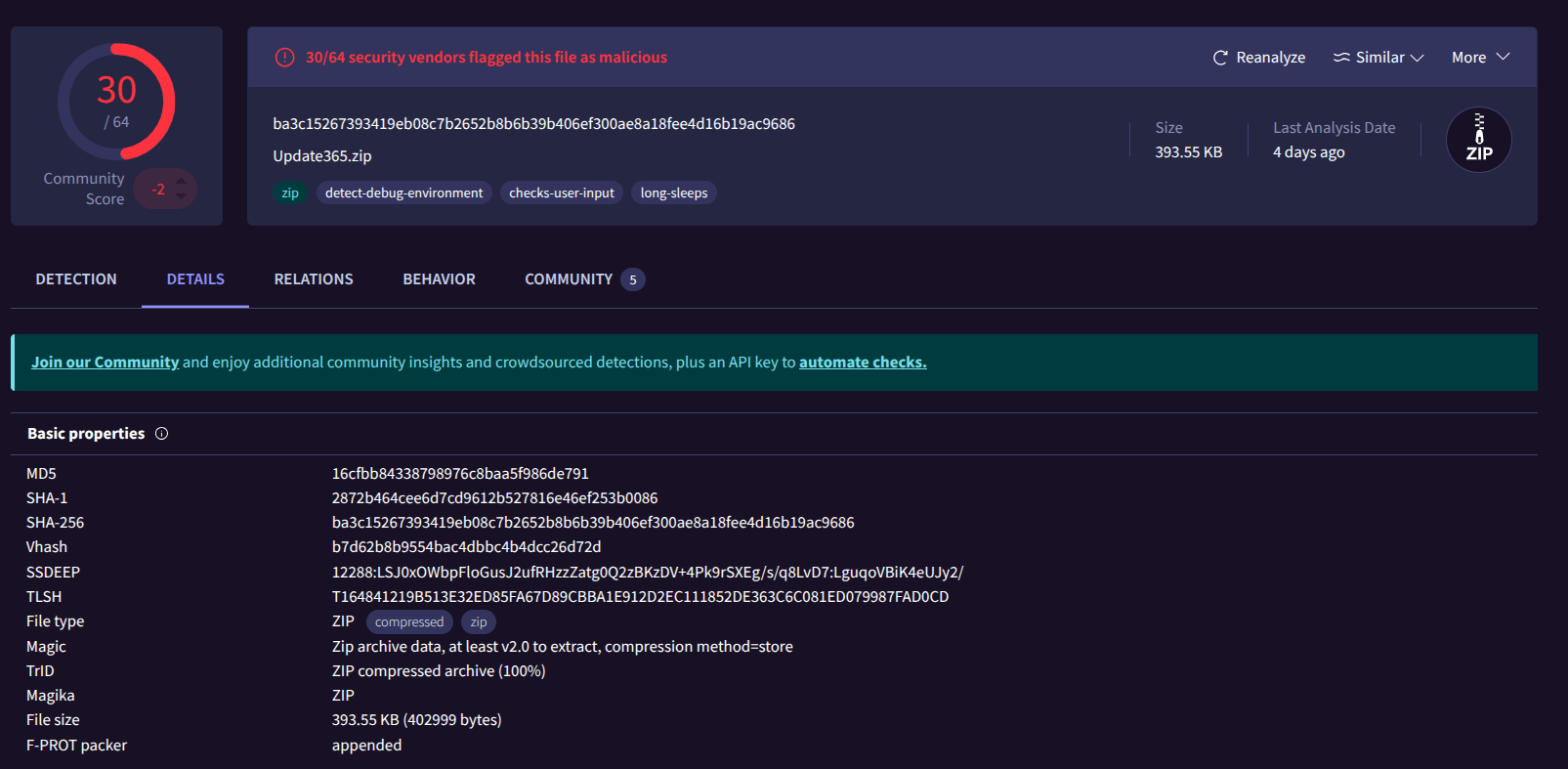Expand the Similar dropdown chevron
The height and width of the screenshot is (769, 1568).
coord(1417,59)
